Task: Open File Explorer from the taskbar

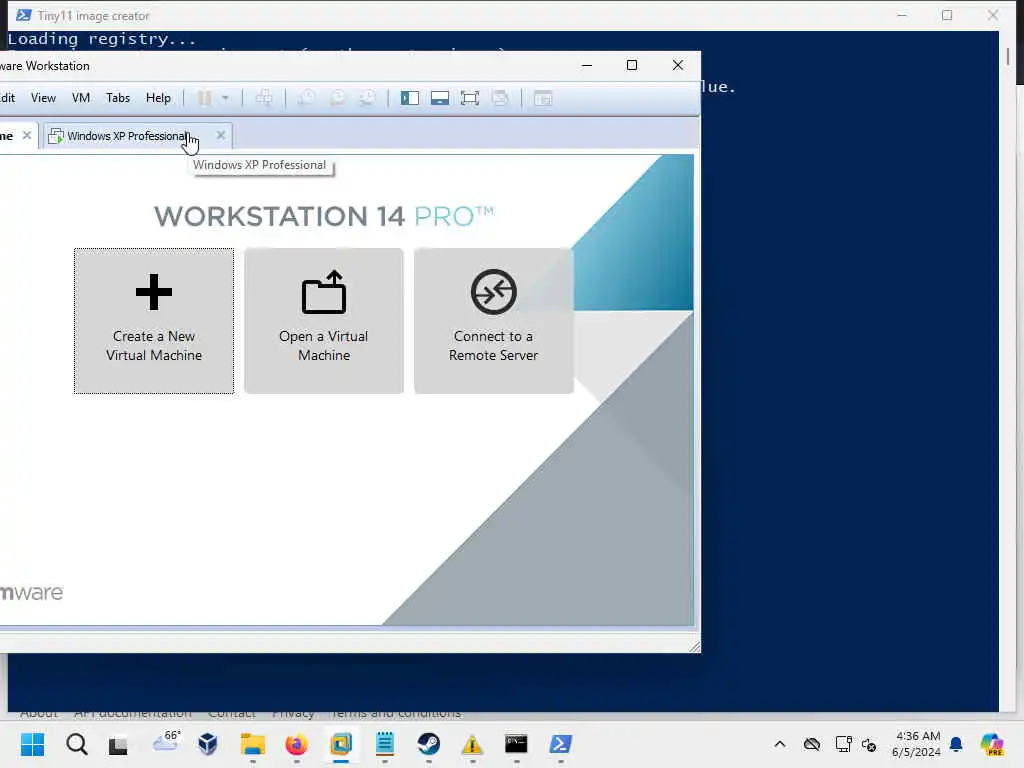Action: pyautogui.click(x=252, y=744)
